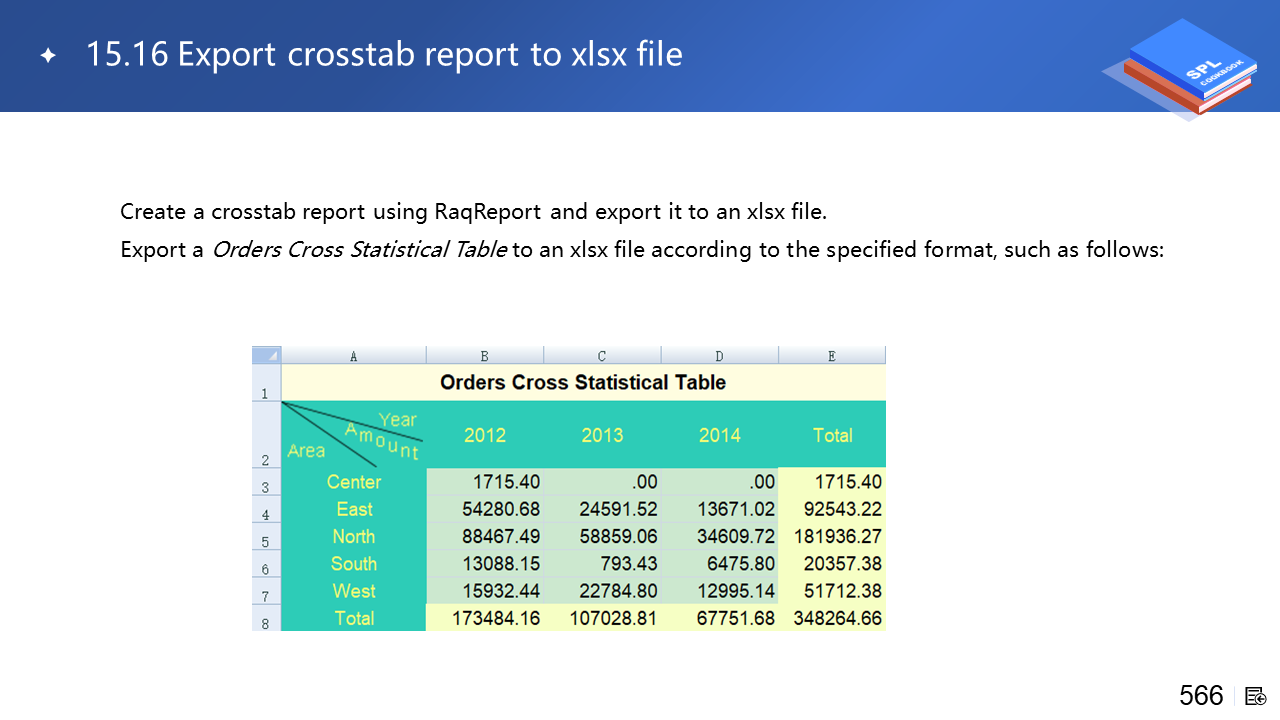
Task: Click the slide title '15.16 Export crosstab report'
Action: pos(384,54)
